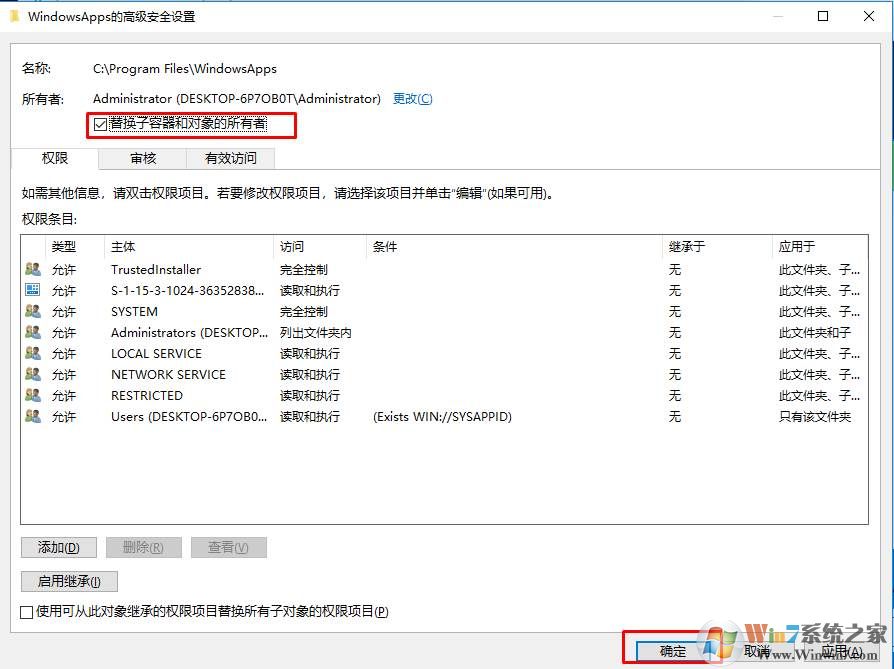Maximize the advanced security settings window

click(x=823, y=16)
